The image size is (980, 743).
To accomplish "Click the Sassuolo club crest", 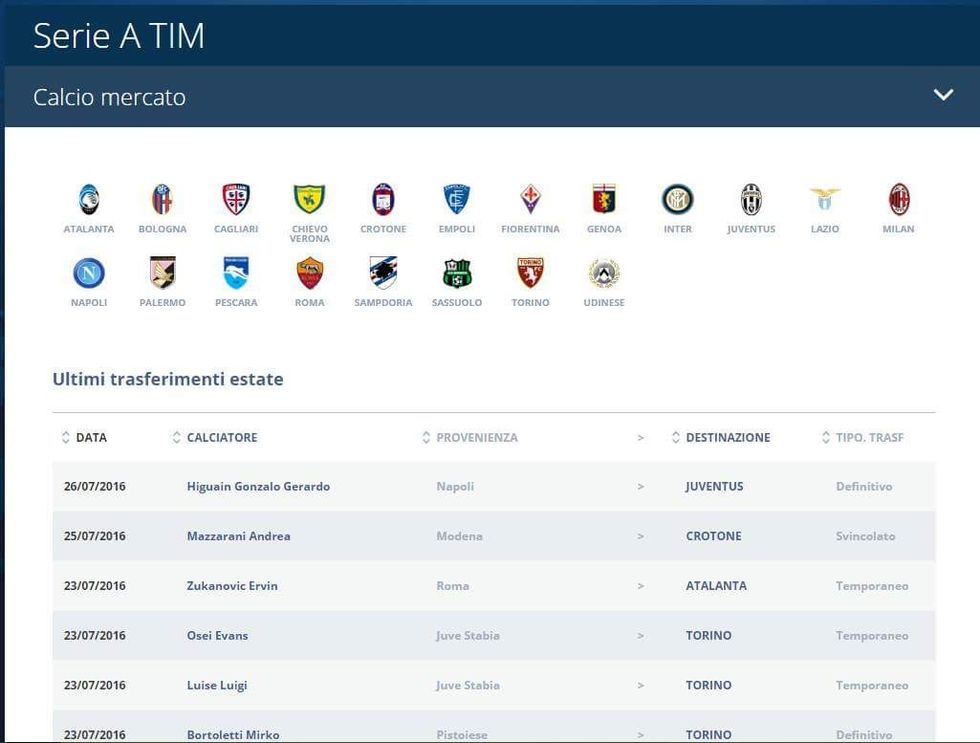I will click(457, 271).
